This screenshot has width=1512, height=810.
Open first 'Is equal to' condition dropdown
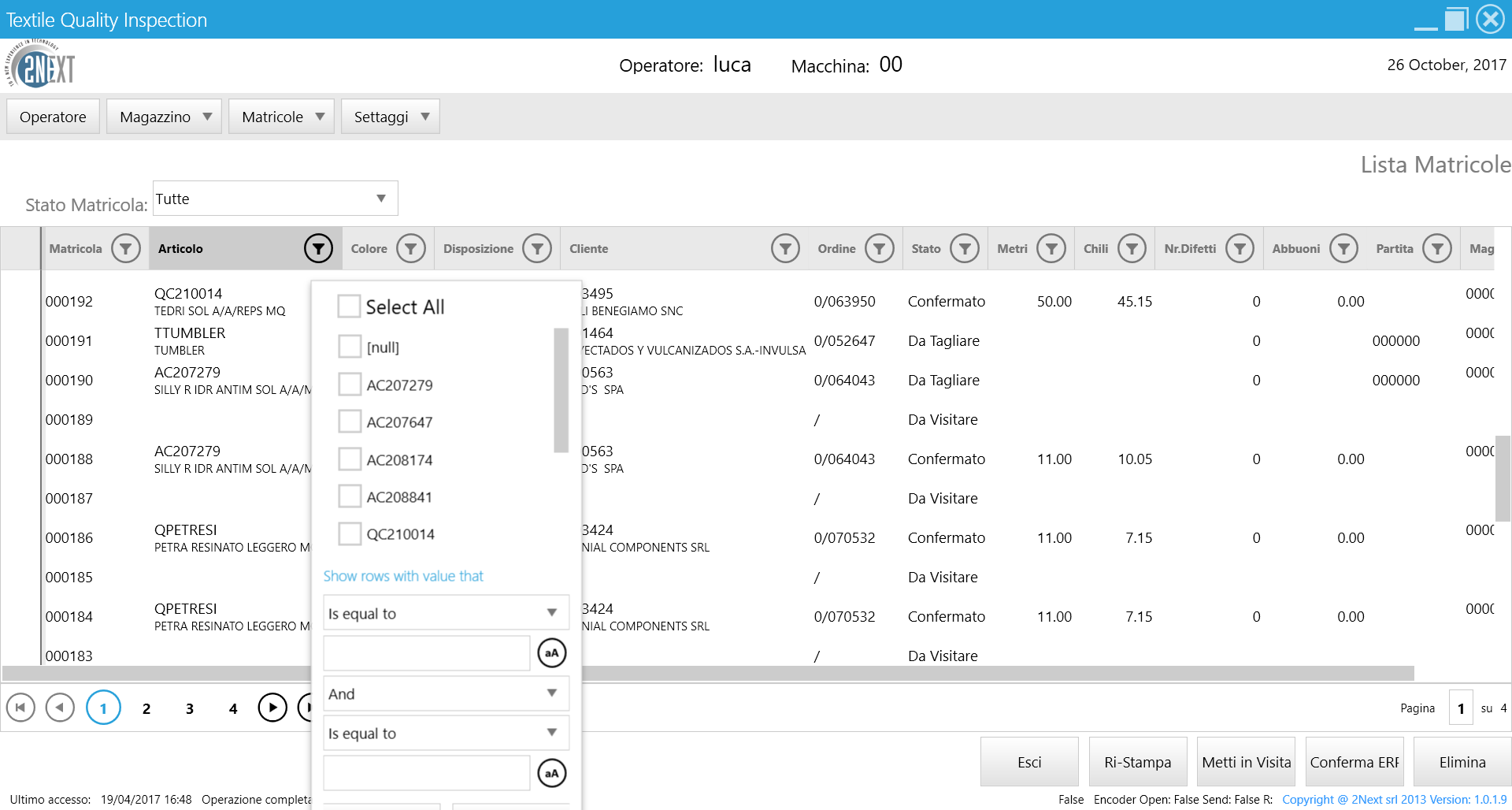click(x=446, y=613)
